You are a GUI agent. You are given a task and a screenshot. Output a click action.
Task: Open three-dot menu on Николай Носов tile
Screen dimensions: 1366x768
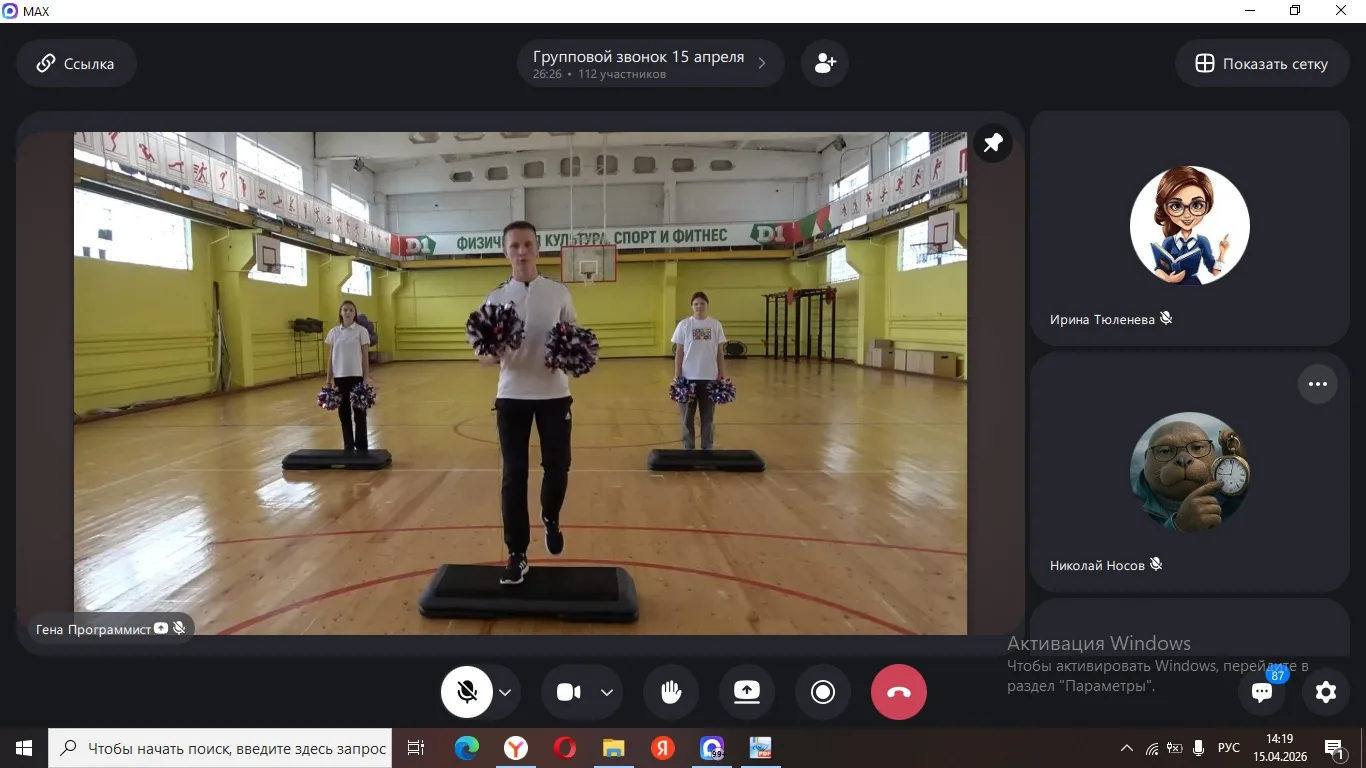(x=1317, y=384)
